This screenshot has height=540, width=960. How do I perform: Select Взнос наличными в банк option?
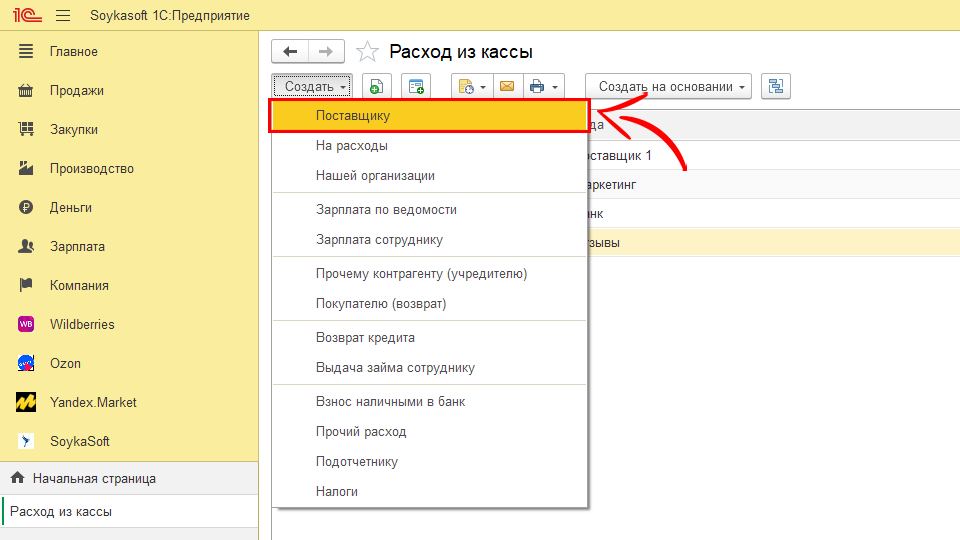point(390,402)
